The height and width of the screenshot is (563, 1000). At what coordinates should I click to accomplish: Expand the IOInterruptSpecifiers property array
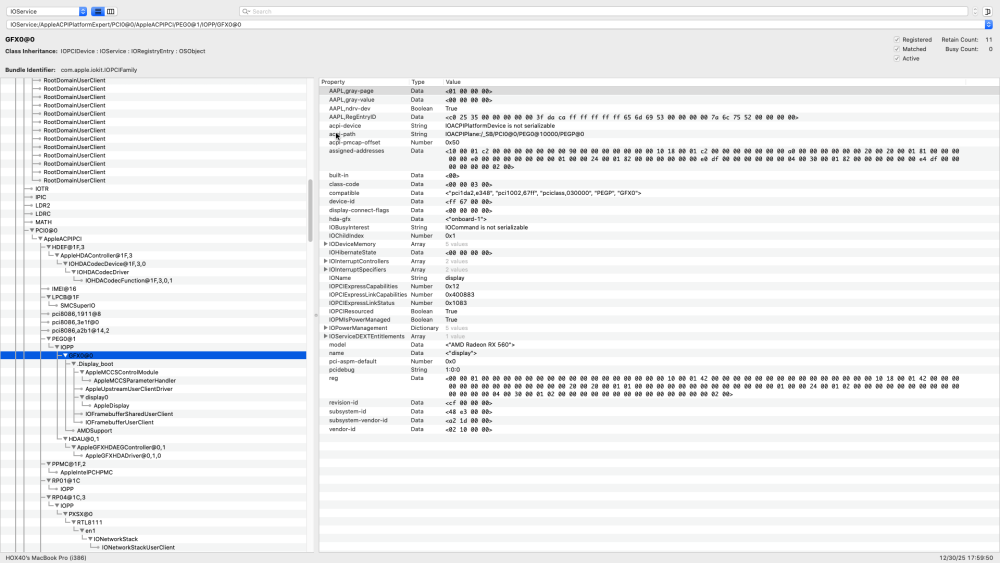pos(325,270)
